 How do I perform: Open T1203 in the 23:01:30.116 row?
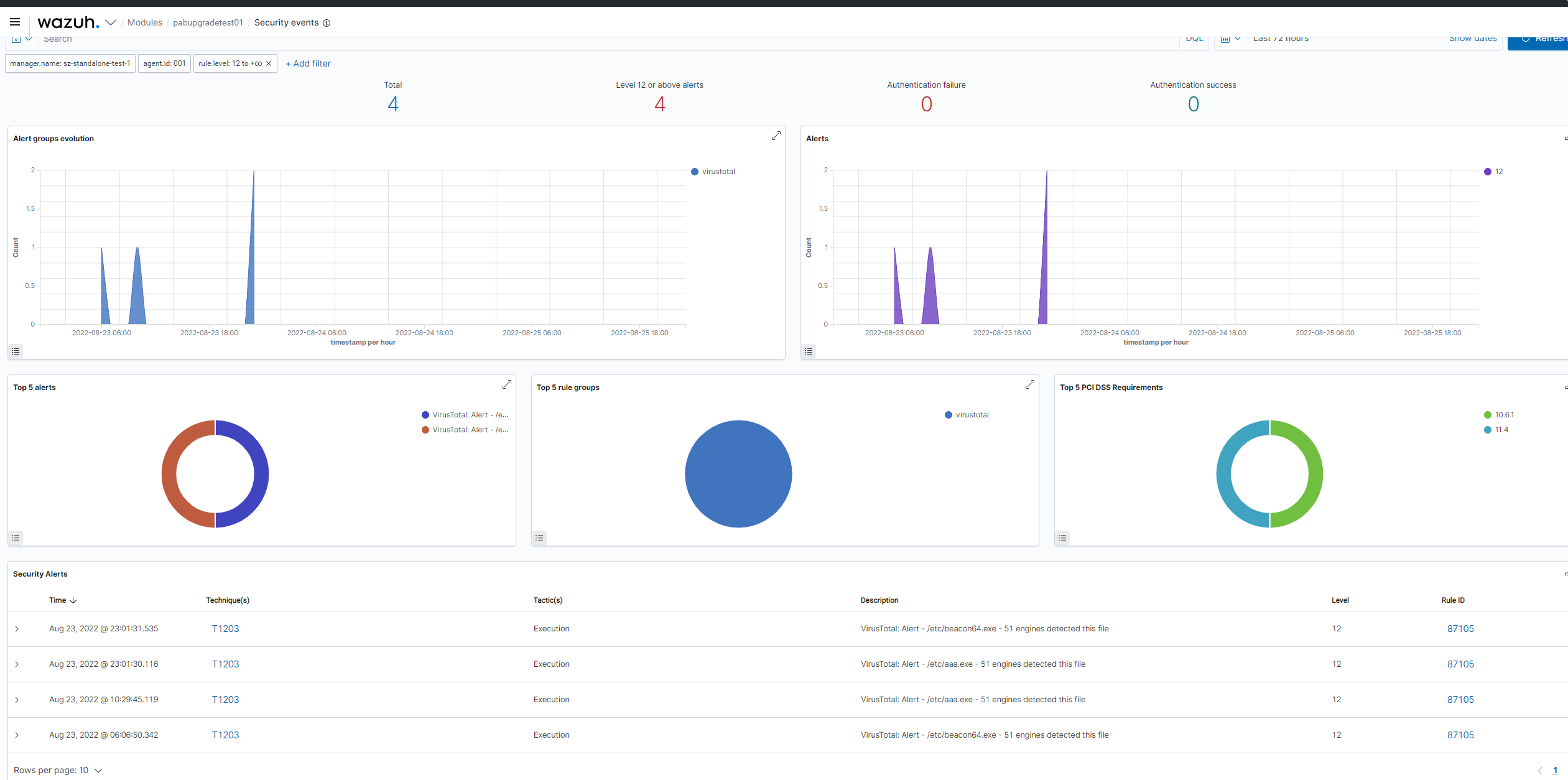coord(225,664)
